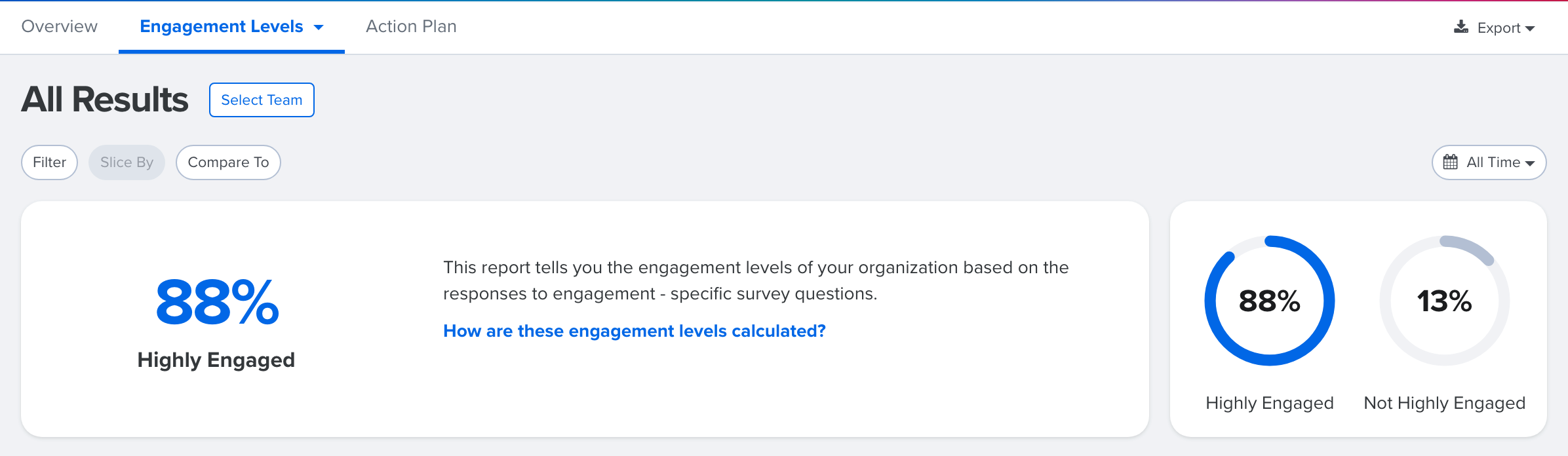Click the blue 88% Highly Engaged ring

(1269, 301)
